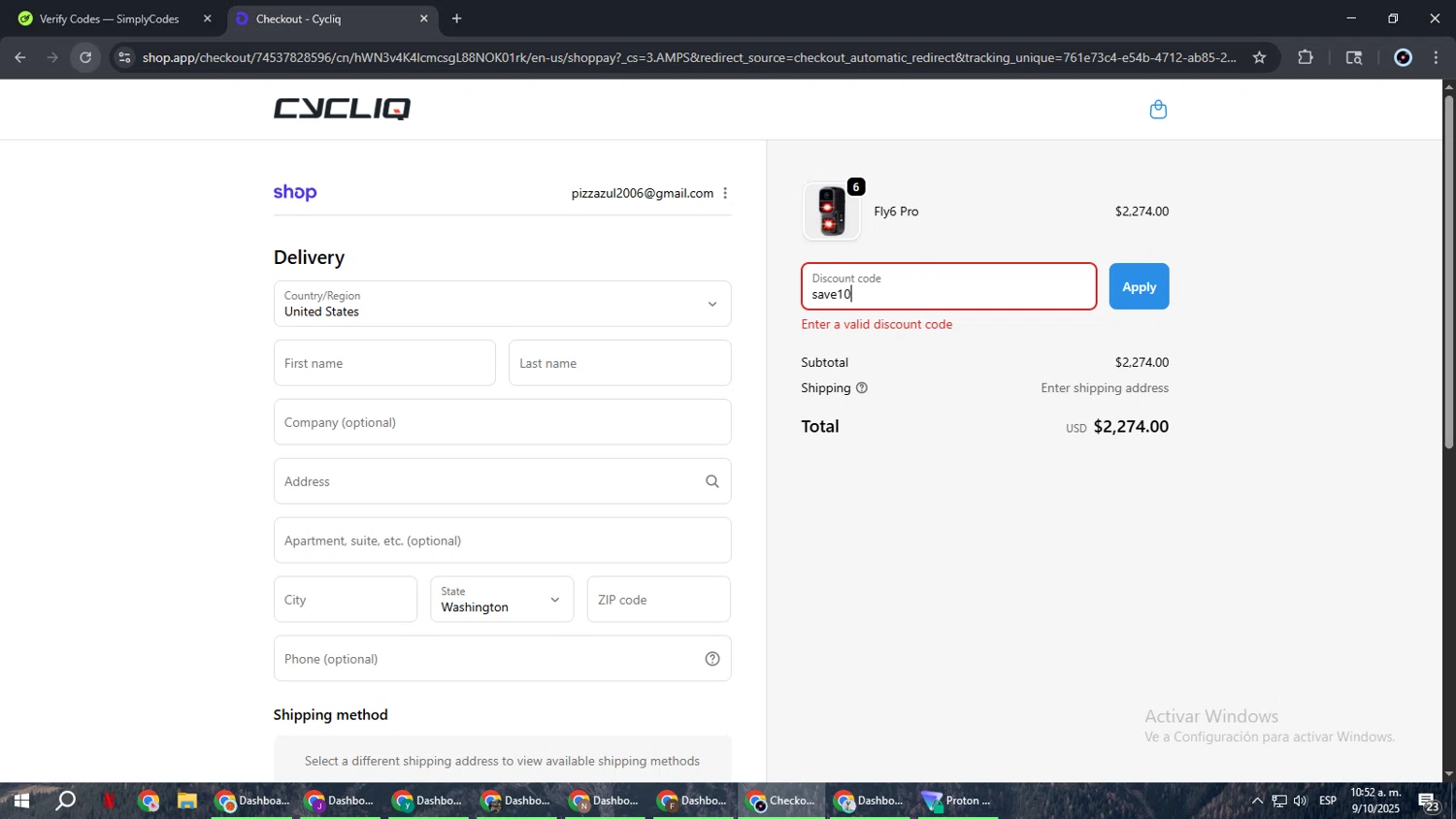Click the Shop logo
The height and width of the screenshot is (819, 1456).
(295, 192)
